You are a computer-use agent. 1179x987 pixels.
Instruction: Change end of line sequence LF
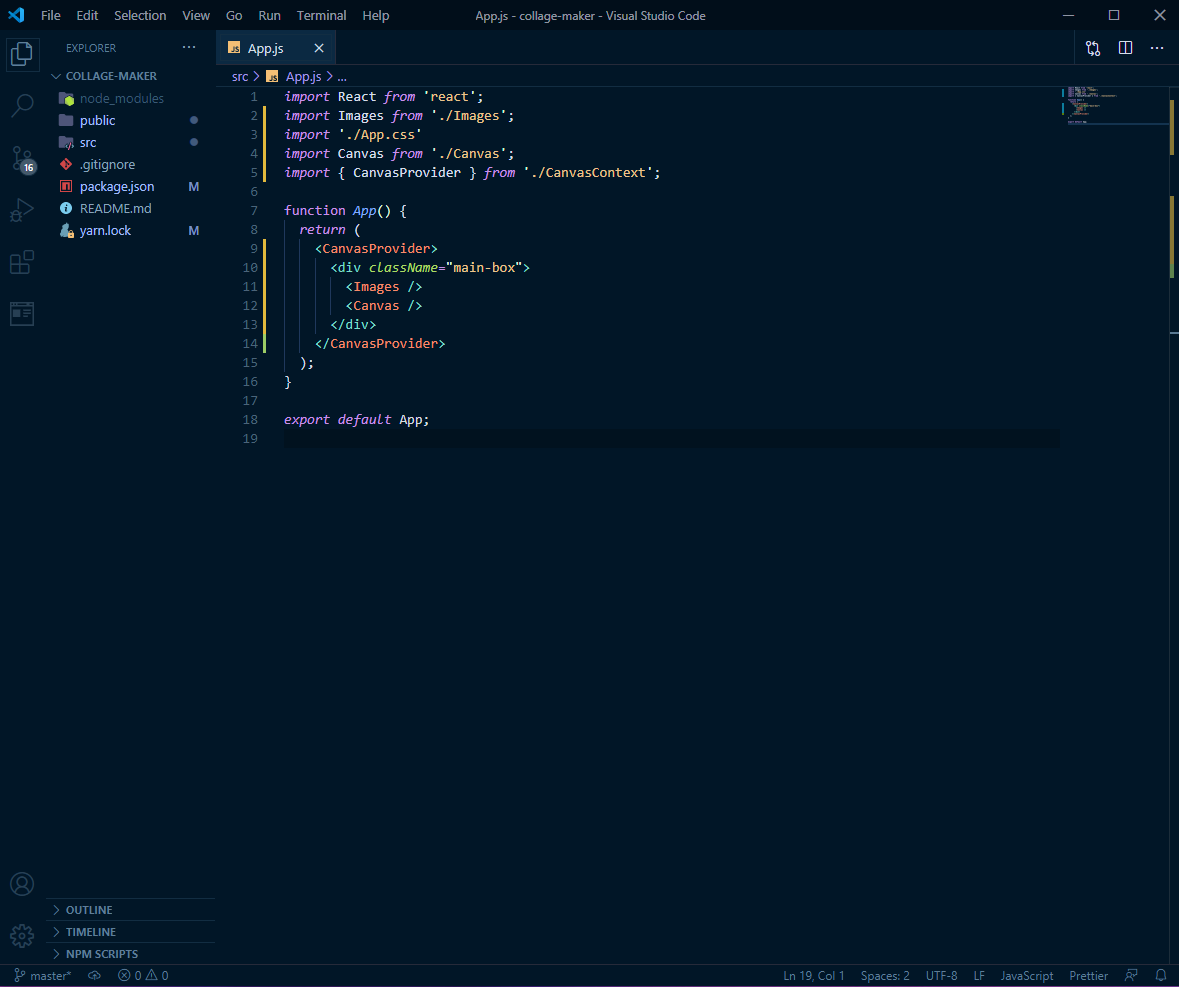[979, 976]
